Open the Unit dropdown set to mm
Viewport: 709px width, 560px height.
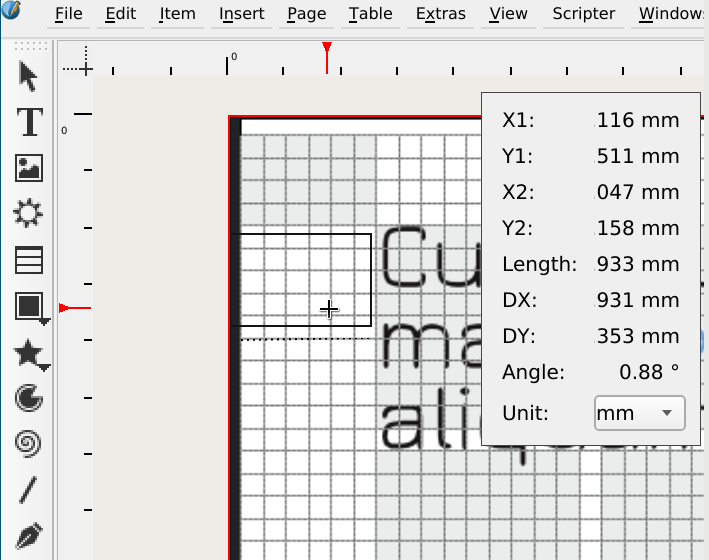tap(639, 413)
